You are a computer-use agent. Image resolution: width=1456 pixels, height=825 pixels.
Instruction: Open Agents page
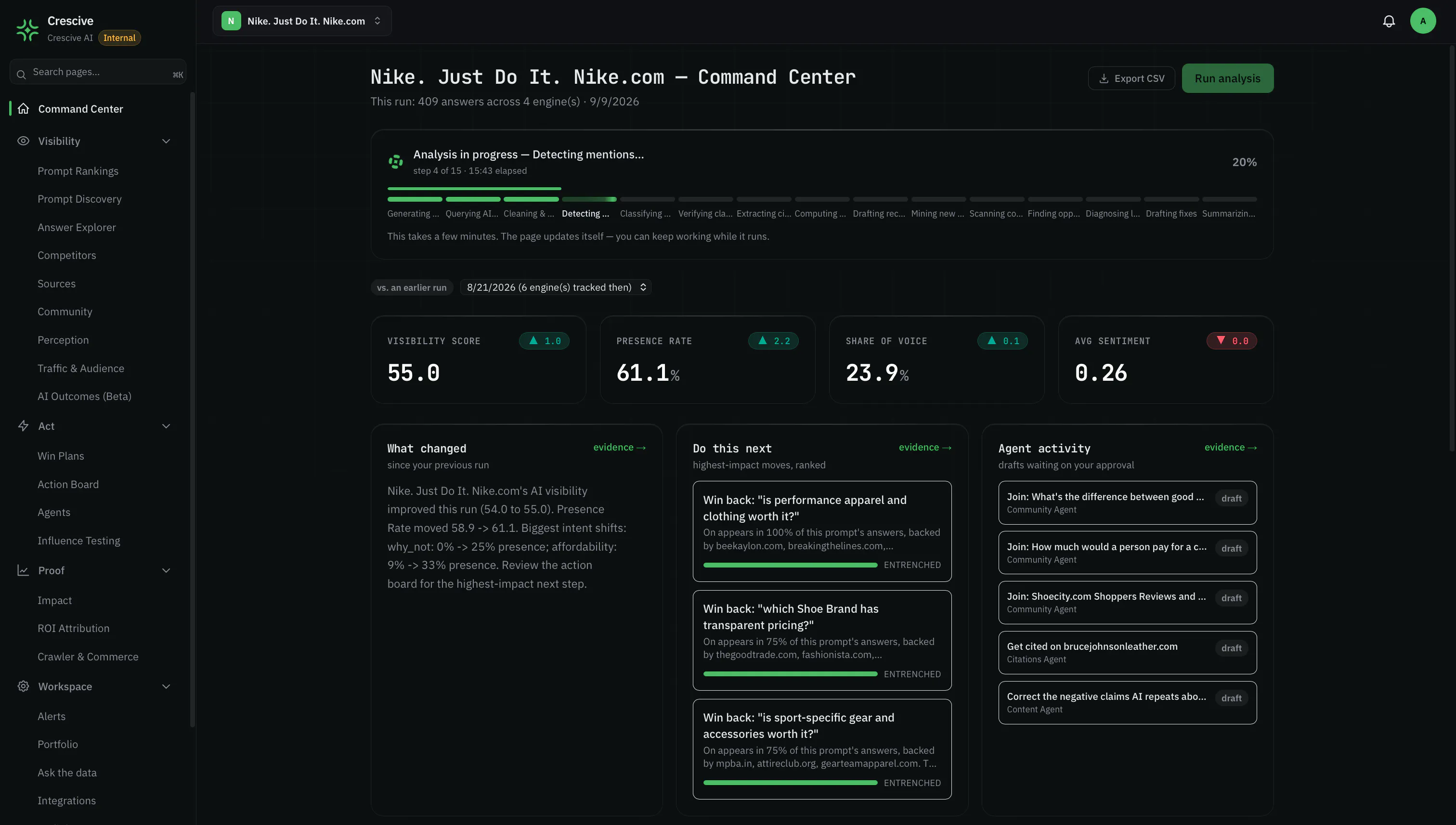click(54, 512)
